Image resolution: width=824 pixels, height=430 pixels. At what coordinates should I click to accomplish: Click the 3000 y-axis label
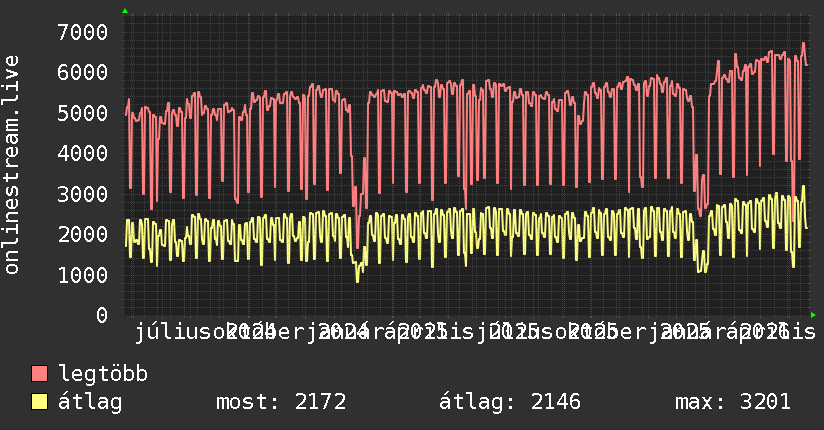coord(83,194)
